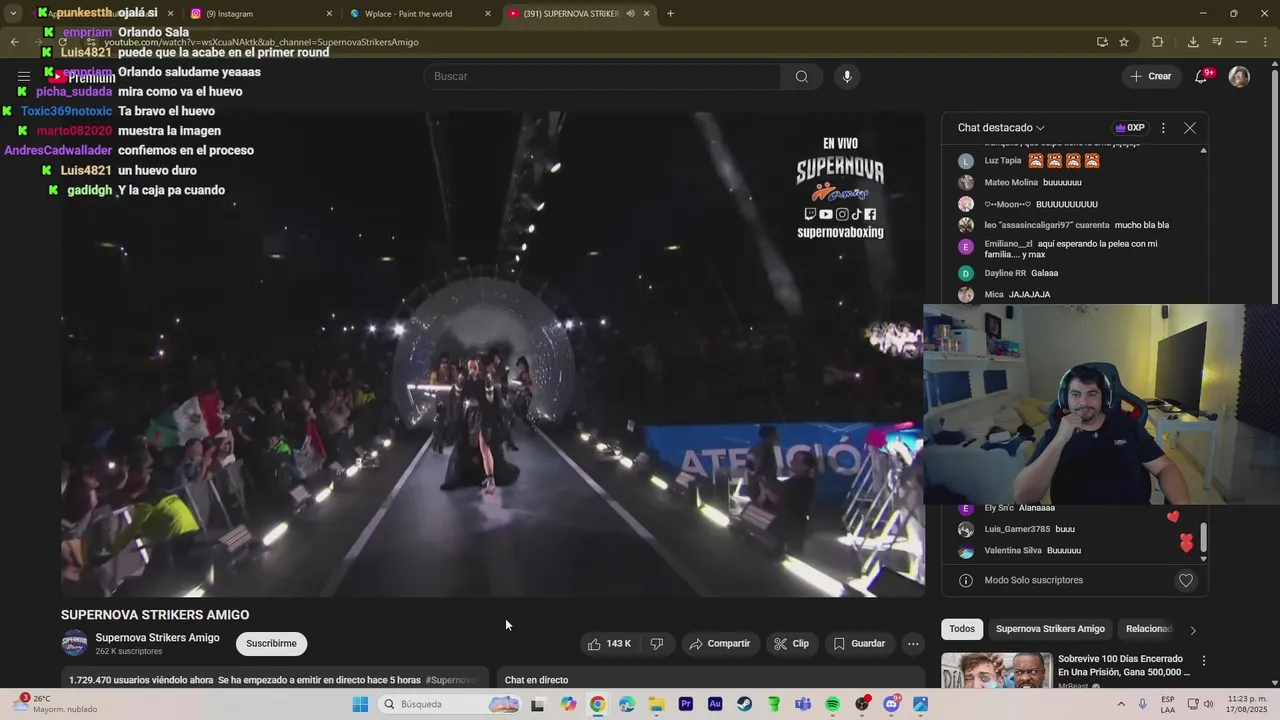Open the account avatar menu
The width and height of the screenshot is (1280, 720).
[1239, 76]
